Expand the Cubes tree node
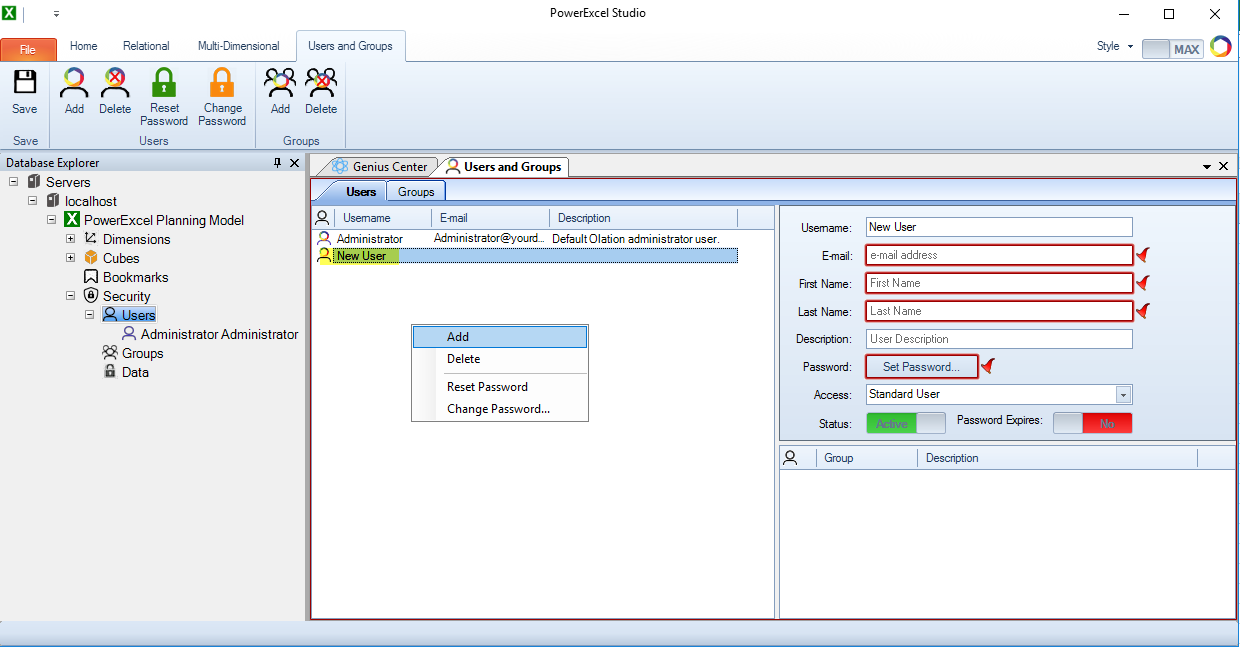This screenshot has height=647, width=1240. tap(70, 258)
